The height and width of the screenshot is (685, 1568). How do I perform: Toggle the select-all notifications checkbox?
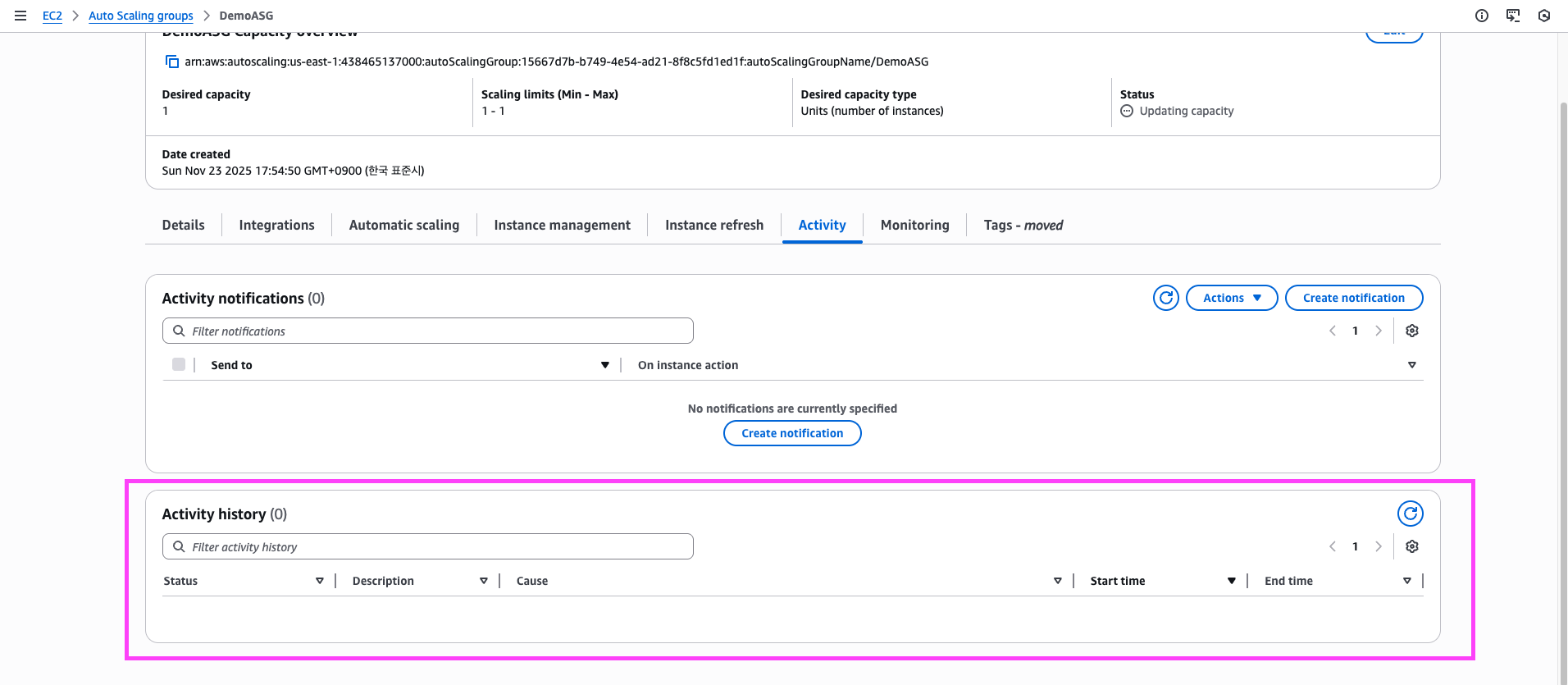point(179,364)
